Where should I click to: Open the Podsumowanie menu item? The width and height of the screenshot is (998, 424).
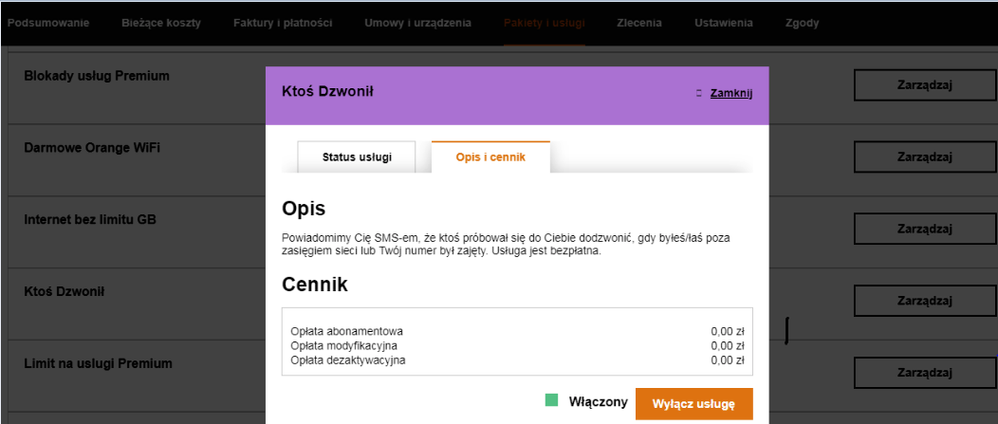(x=49, y=22)
